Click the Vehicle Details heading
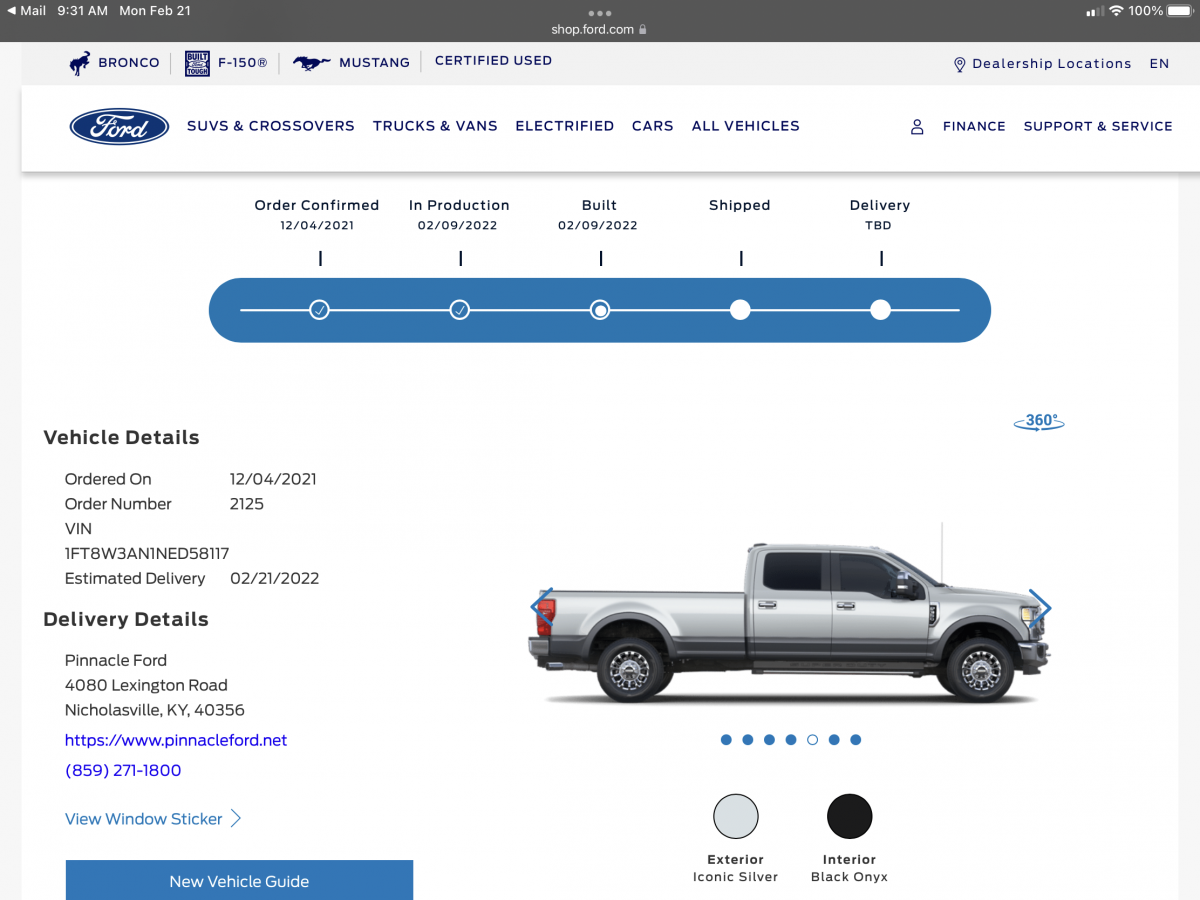This screenshot has height=900, width=1200. point(122,438)
